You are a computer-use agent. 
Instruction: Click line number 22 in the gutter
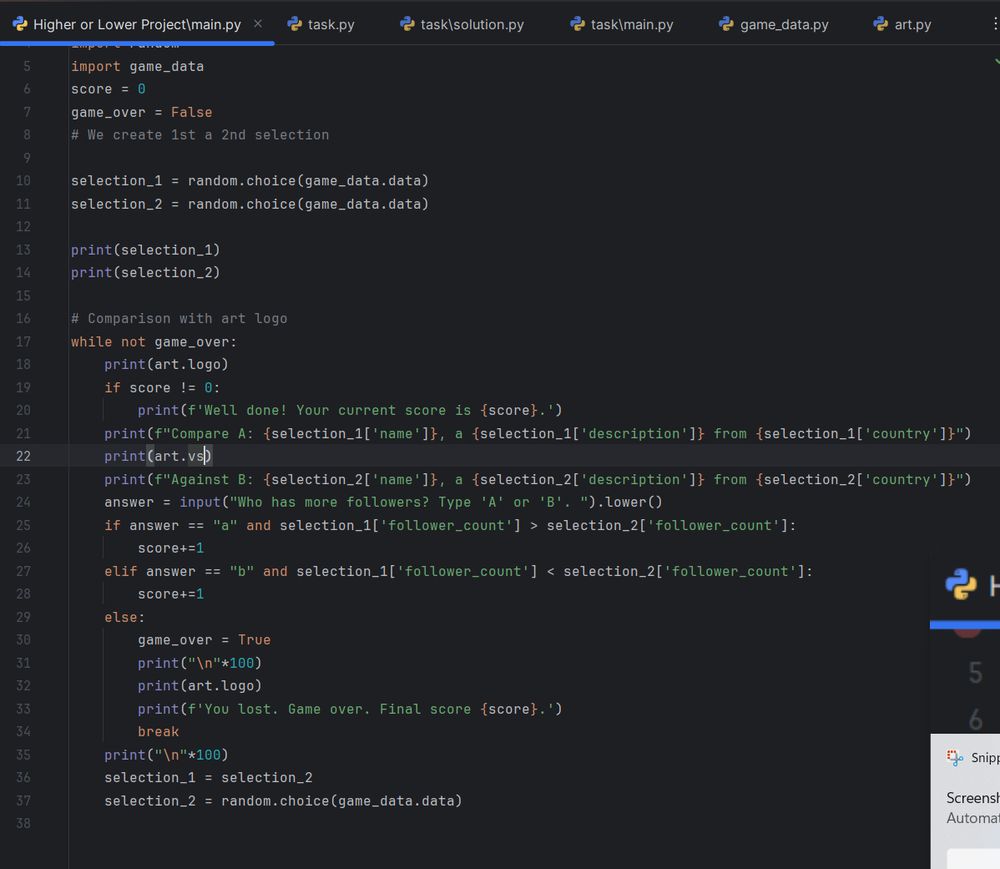pyautogui.click(x=23, y=456)
